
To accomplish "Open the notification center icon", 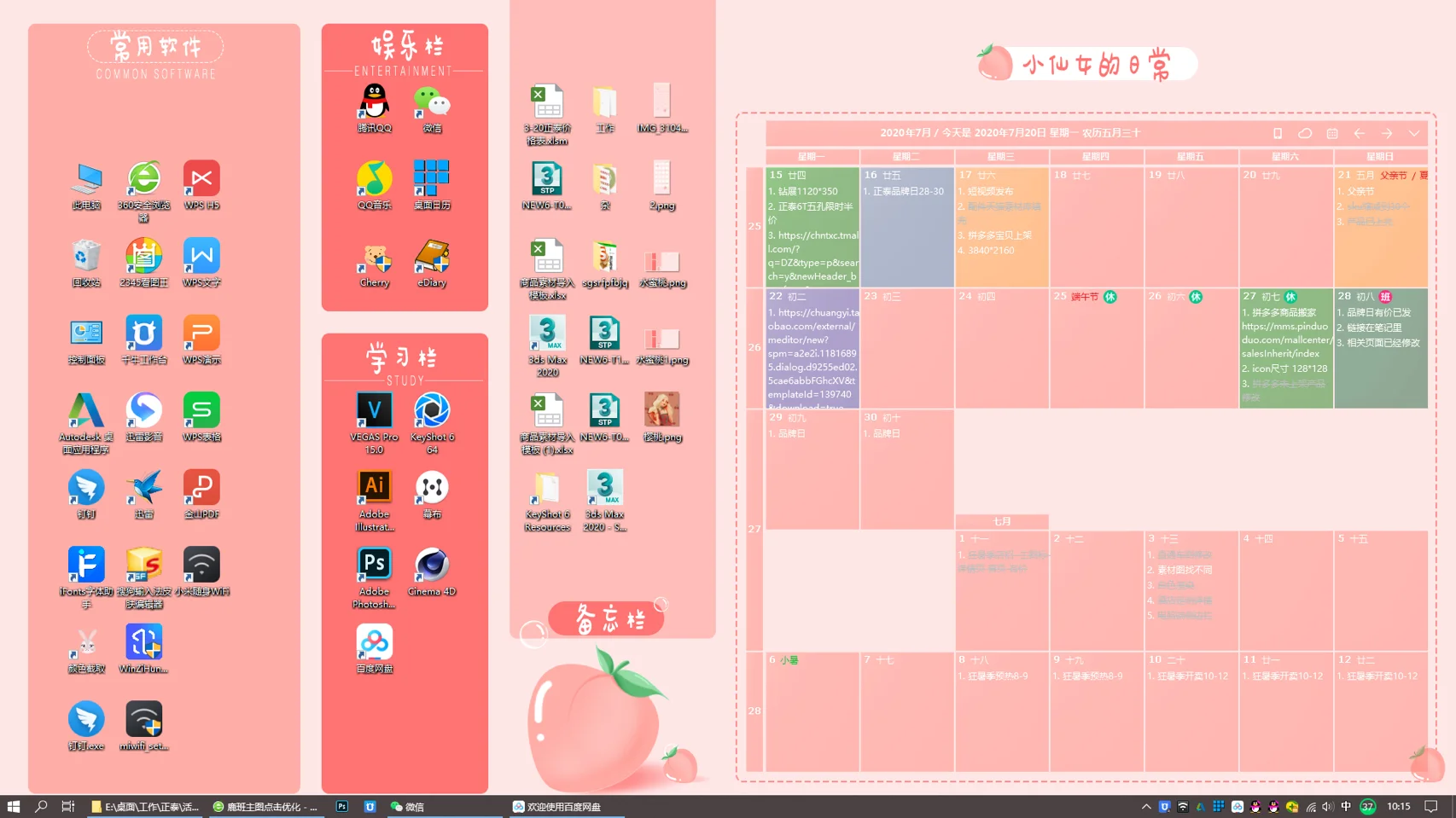I will (1431, 806).
